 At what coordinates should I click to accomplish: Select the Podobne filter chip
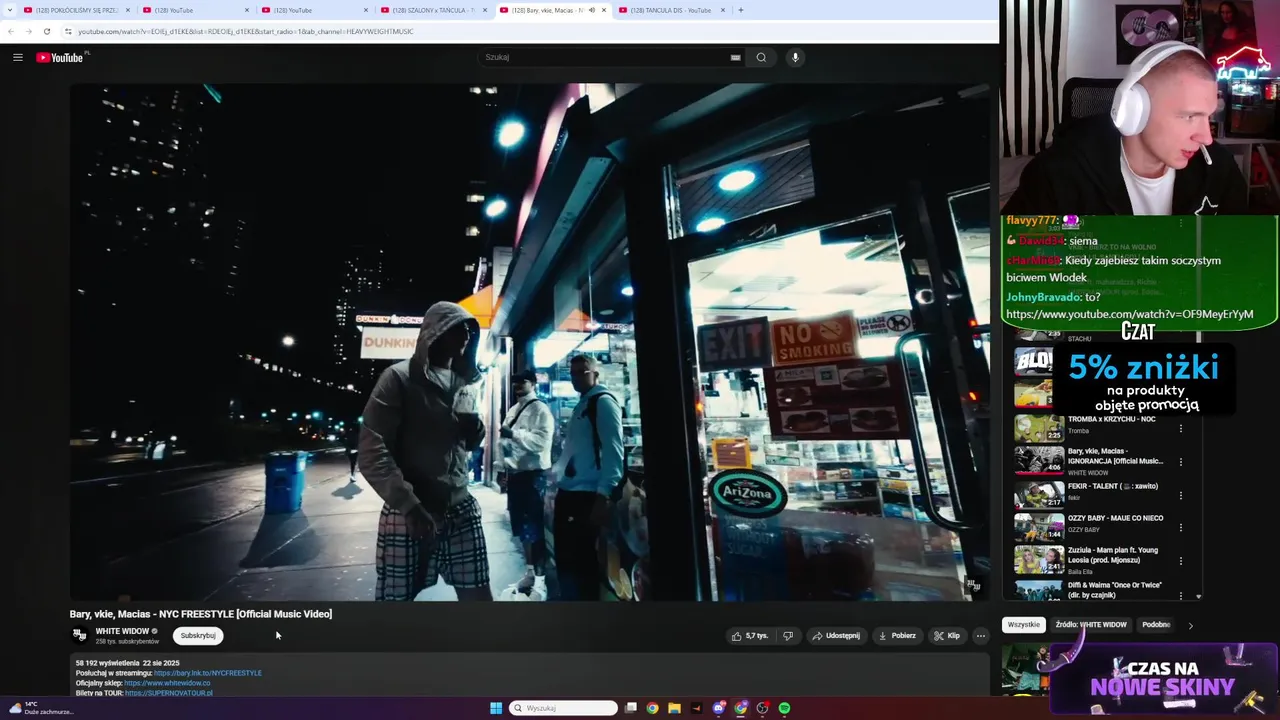1156,625
